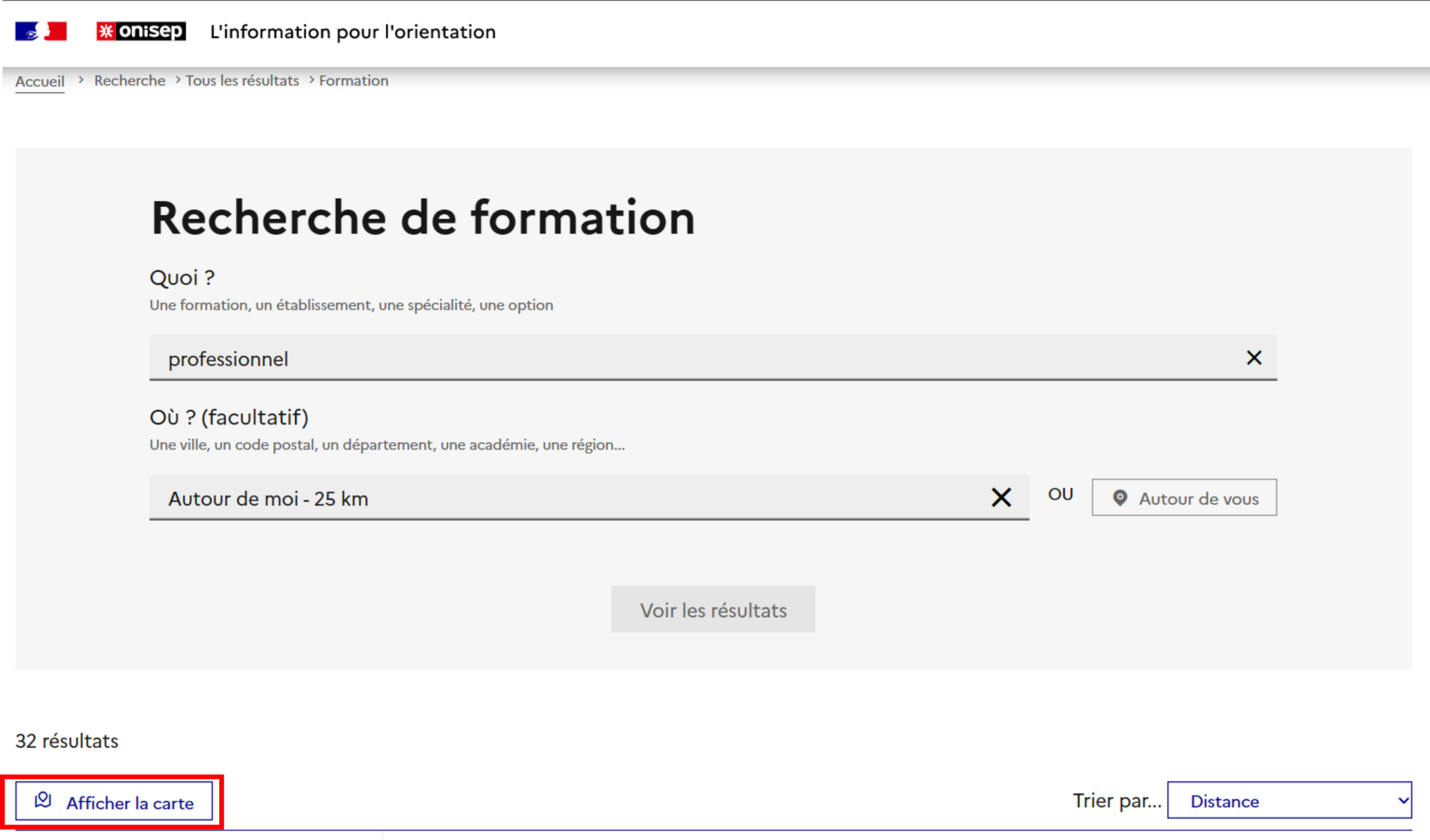Navigate to Tous les résultats breadcrumb
This screenshot has width=1430, height=840.
(x=242, y=80)
